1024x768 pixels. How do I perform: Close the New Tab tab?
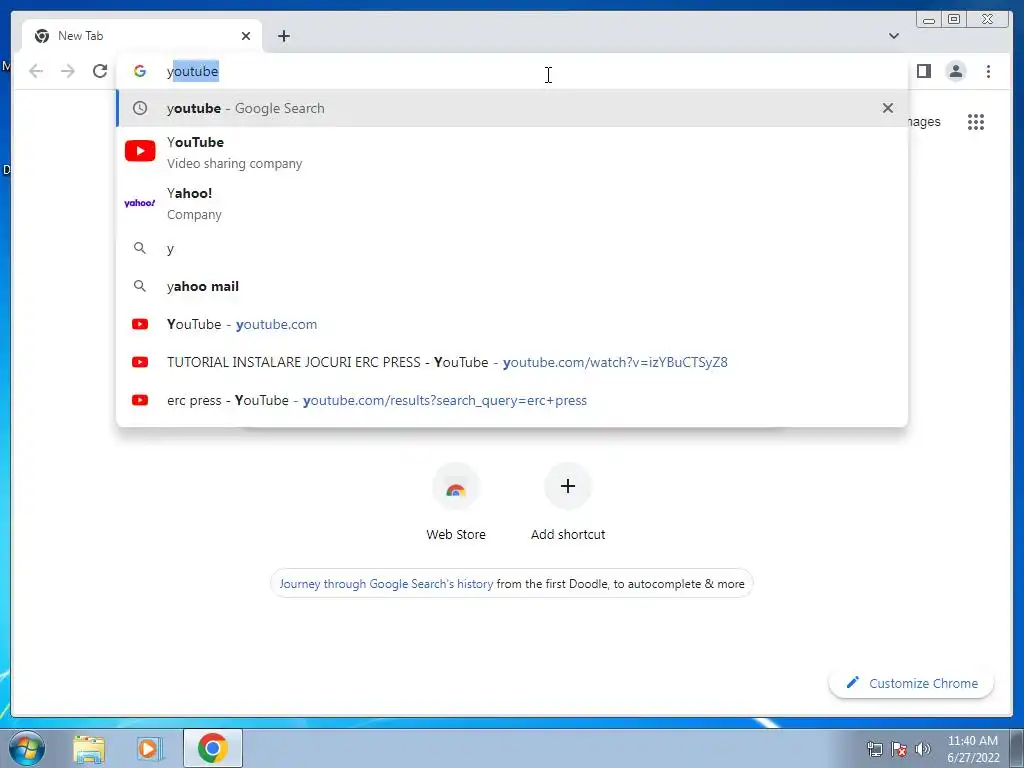click(246, 36)
